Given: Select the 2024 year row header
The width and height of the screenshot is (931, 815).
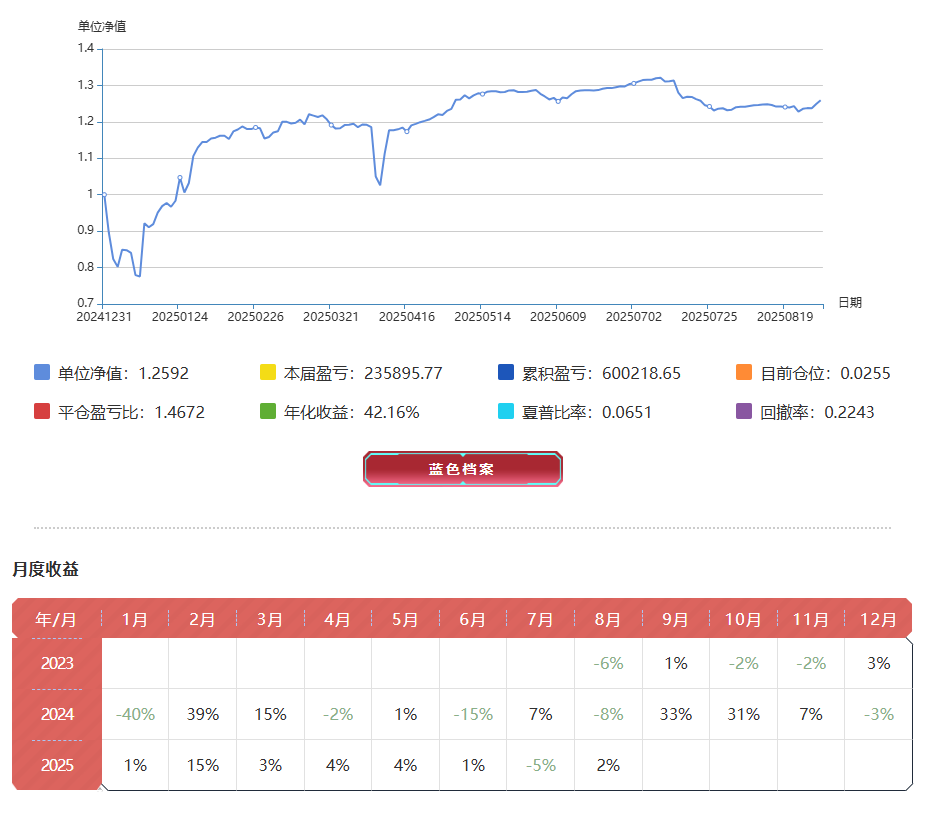Looking at the screenshot, I should (x=57, y=714).
